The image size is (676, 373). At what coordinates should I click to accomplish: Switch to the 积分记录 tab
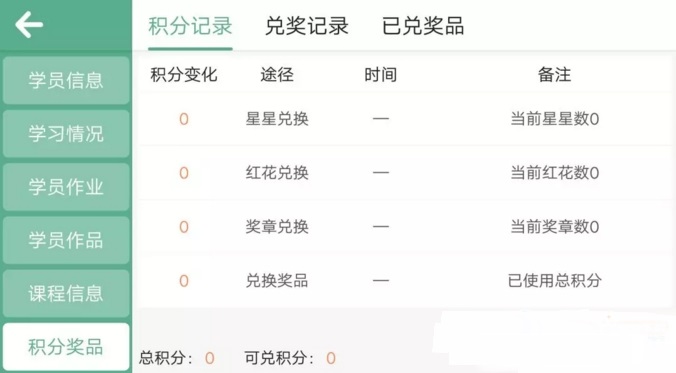coord(190,26)
